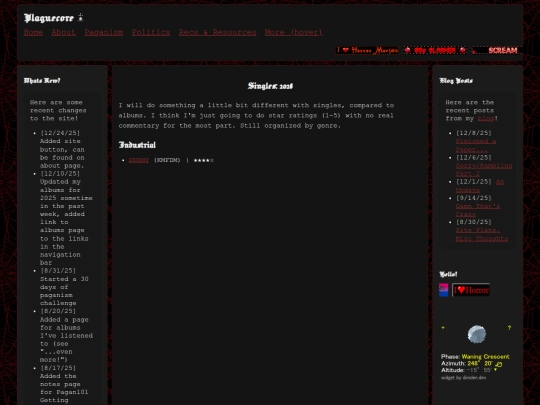Open the Sorry/Rambling Part 2 post
Screen dimensions: 540x405
[484, 169]
